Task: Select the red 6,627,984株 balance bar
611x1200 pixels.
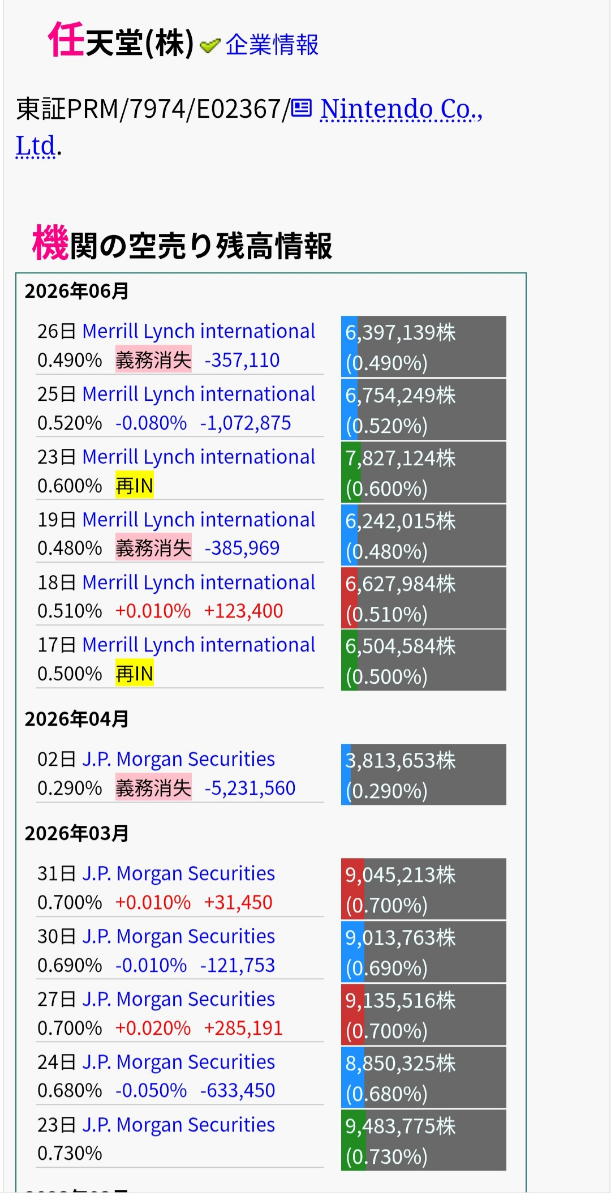Action: pyautogui.click(x=424, y=598)
